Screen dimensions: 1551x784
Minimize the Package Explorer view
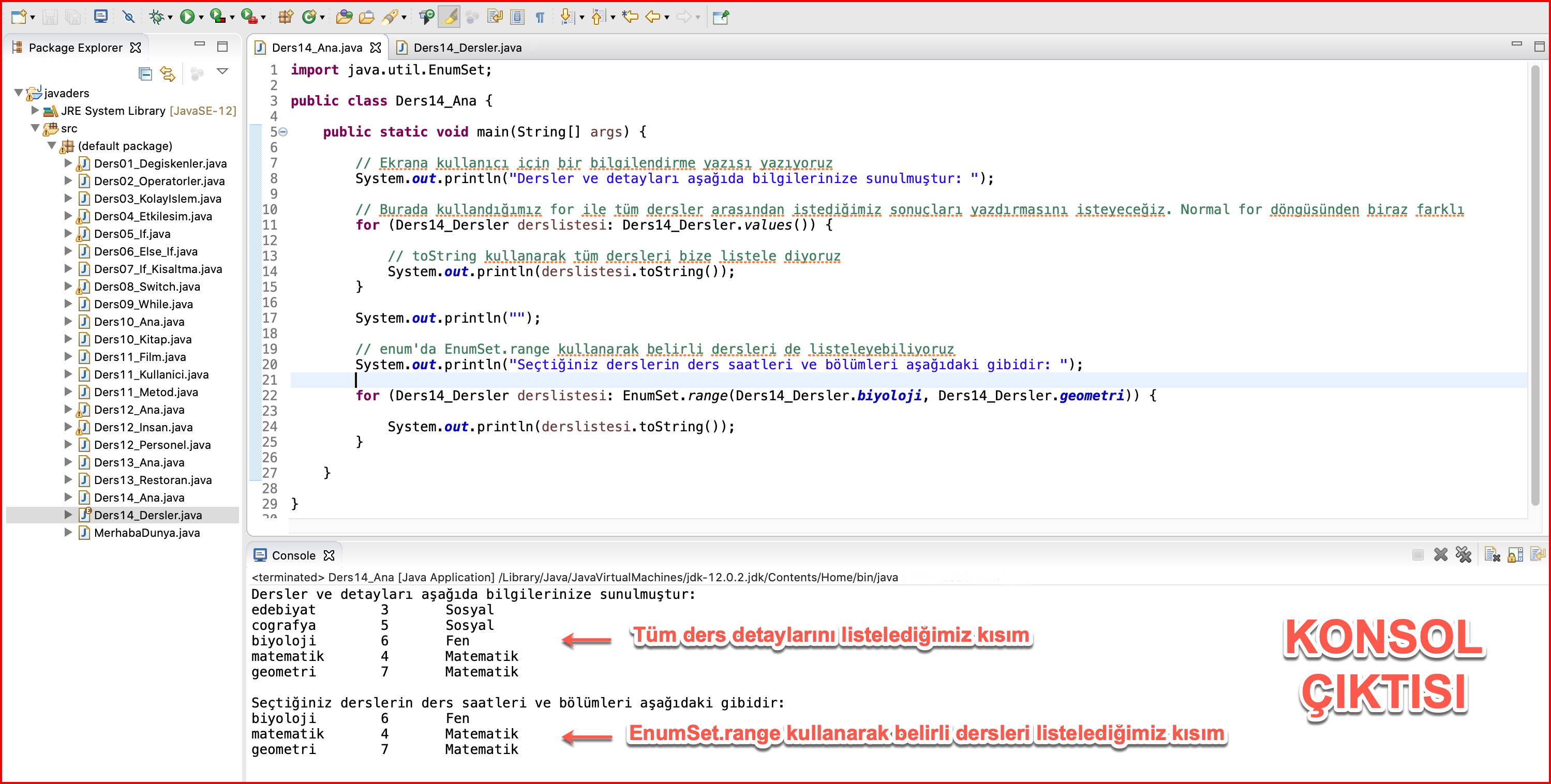coord(200,44)
